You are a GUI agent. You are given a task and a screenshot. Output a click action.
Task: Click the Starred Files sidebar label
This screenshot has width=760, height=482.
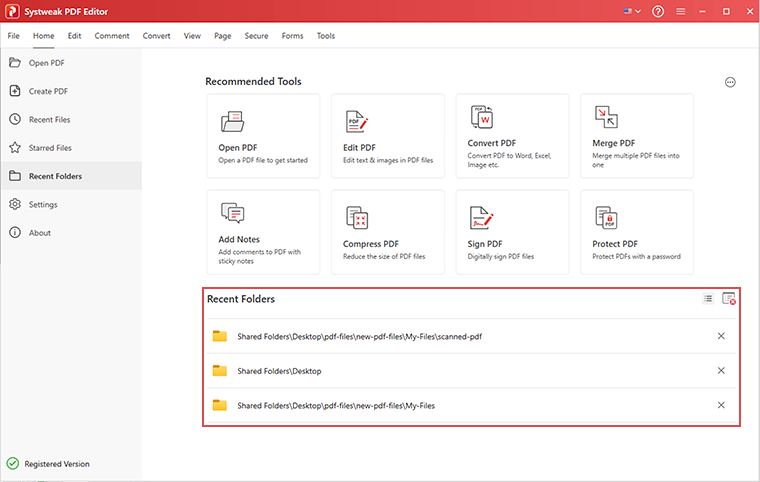click(x=50, y=148)
